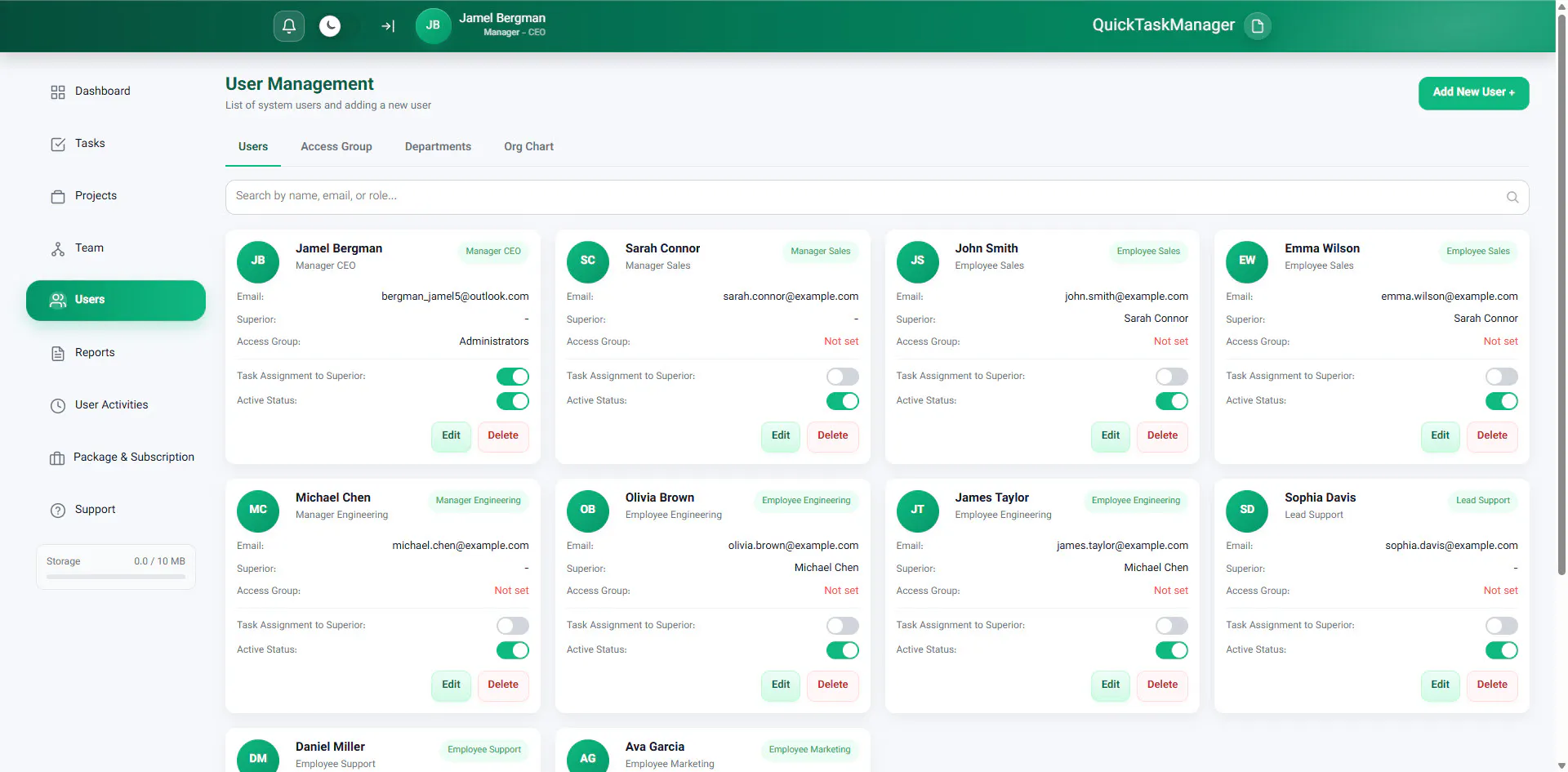The width and height of the screenshot is (1568, 772).
Task: Click the User Activities clock icon
Action: click(58, 406)
